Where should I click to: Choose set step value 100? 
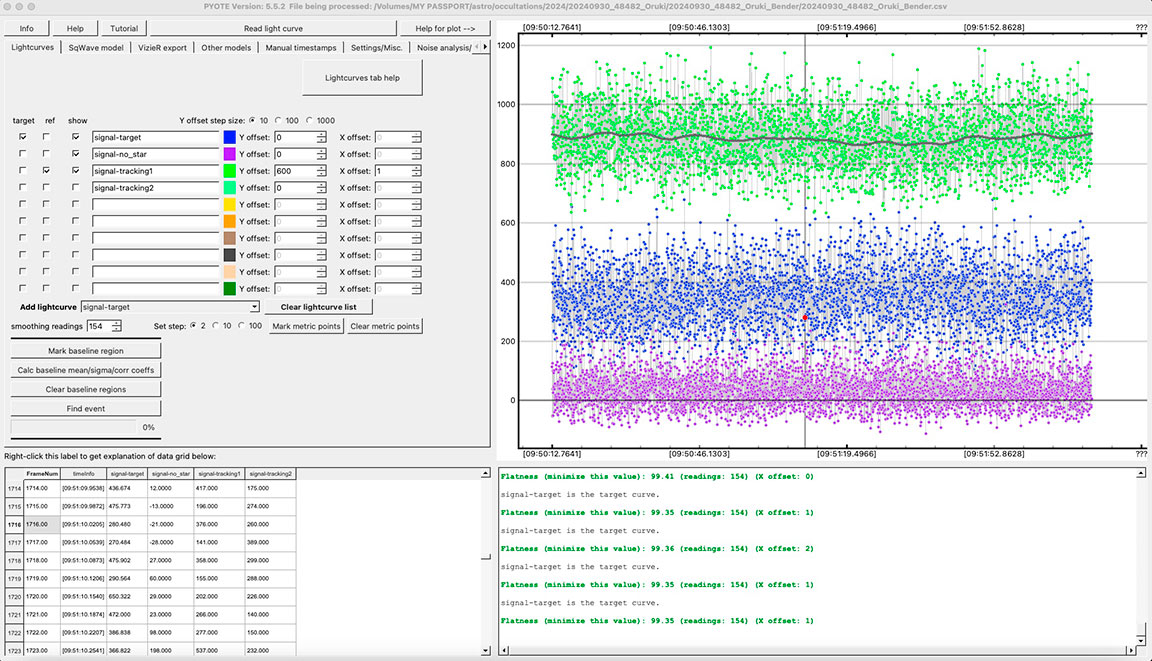point(241,326)
